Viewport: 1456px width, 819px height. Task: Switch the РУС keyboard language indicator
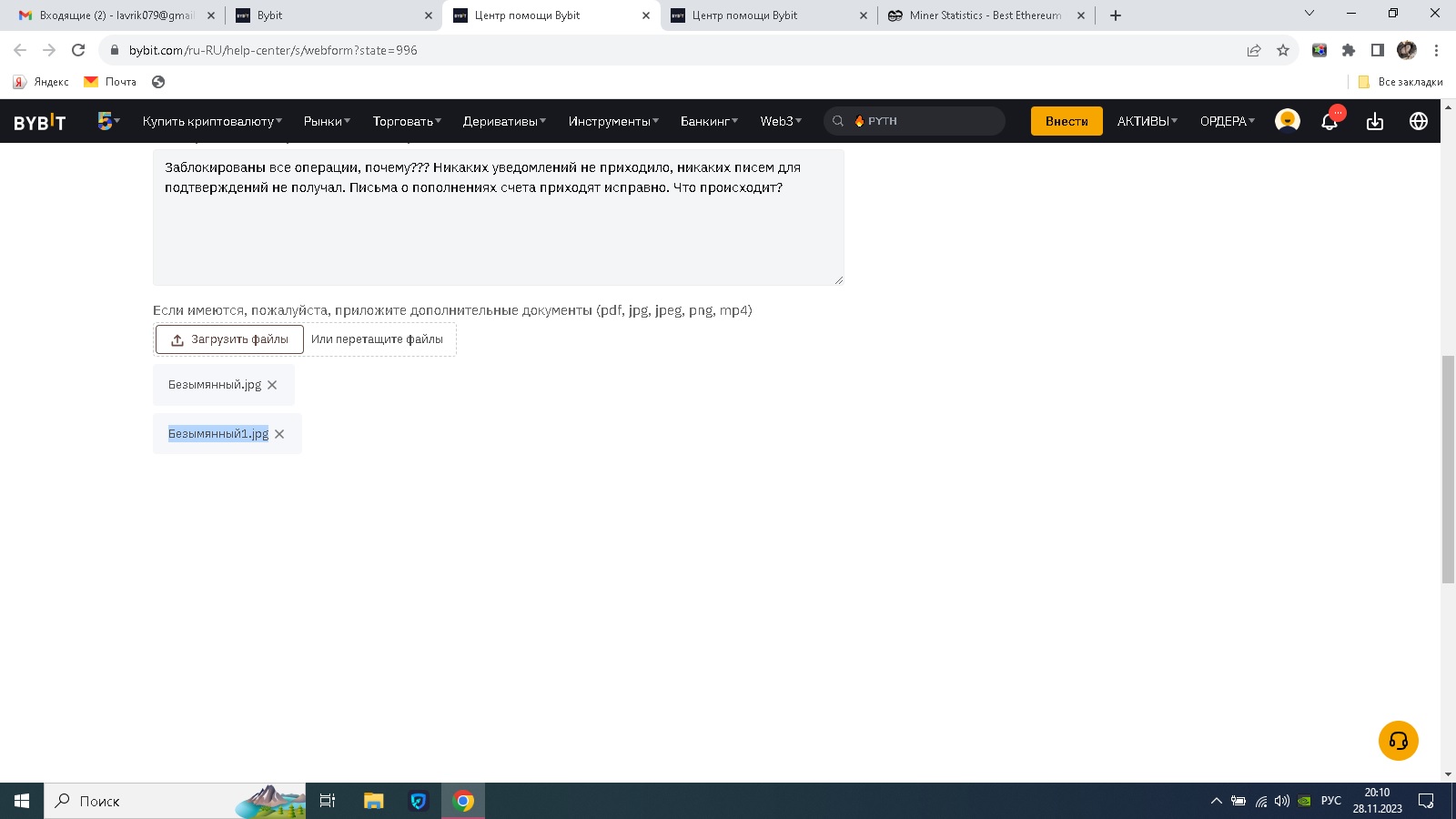click(x=1331, y=801)
